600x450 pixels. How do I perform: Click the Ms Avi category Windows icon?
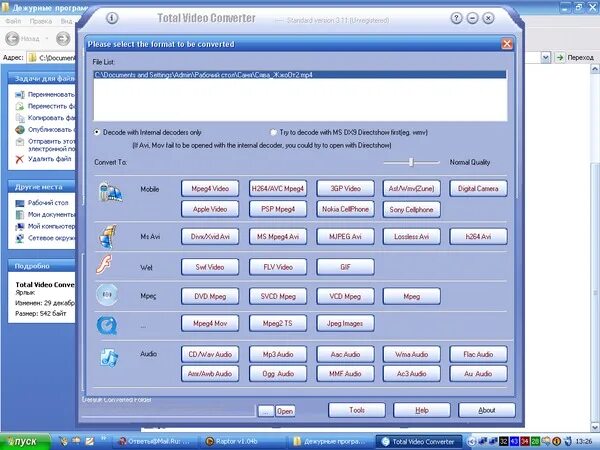108,236
